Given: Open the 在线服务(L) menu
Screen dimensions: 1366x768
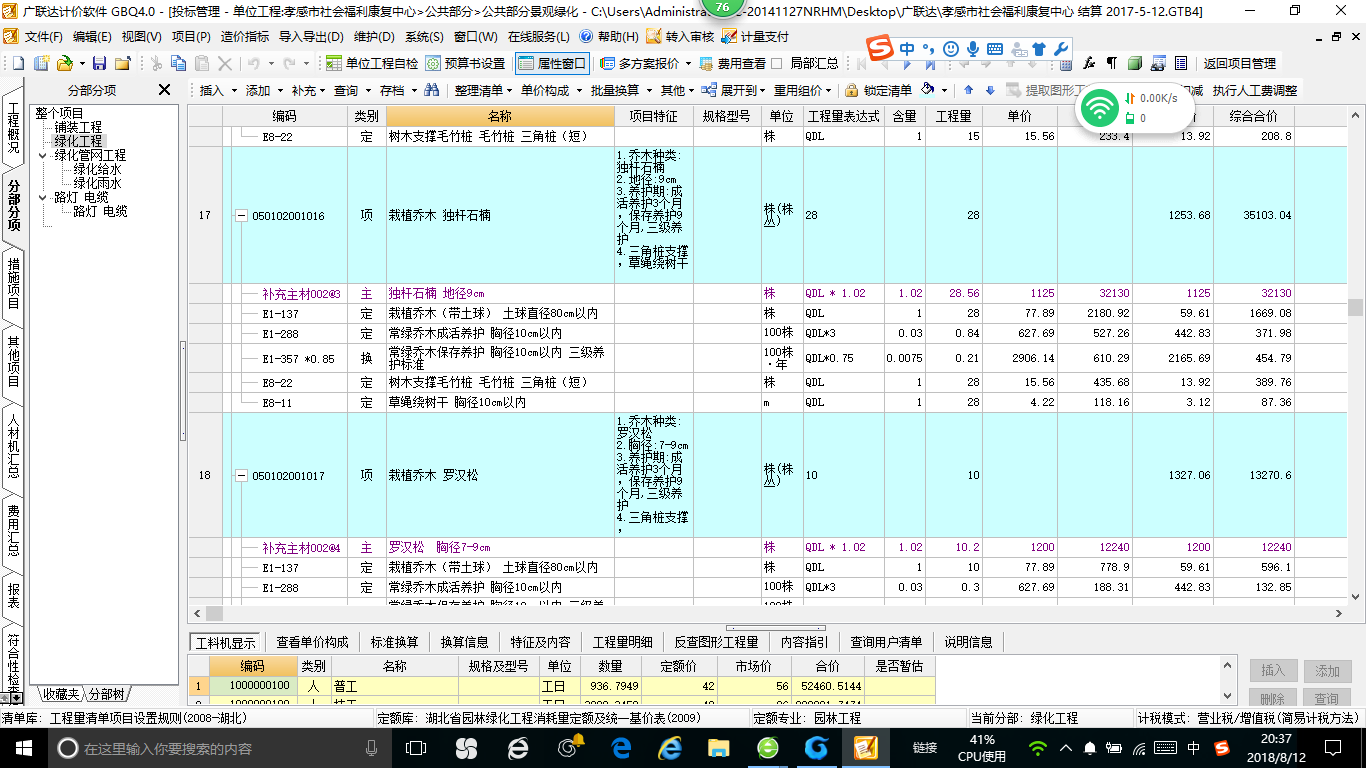Looking at the screenshot, I should coord(539,37).
